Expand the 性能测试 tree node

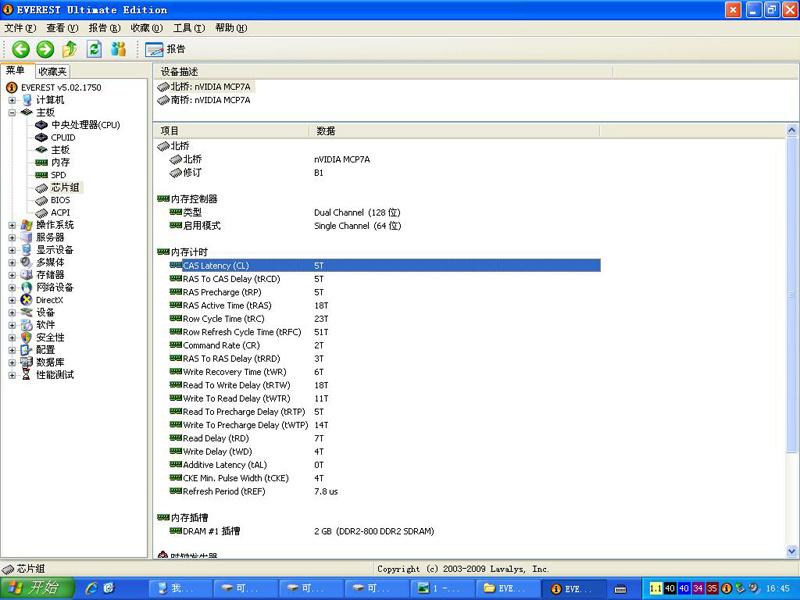pyautogui.click(x=12, y=375)
